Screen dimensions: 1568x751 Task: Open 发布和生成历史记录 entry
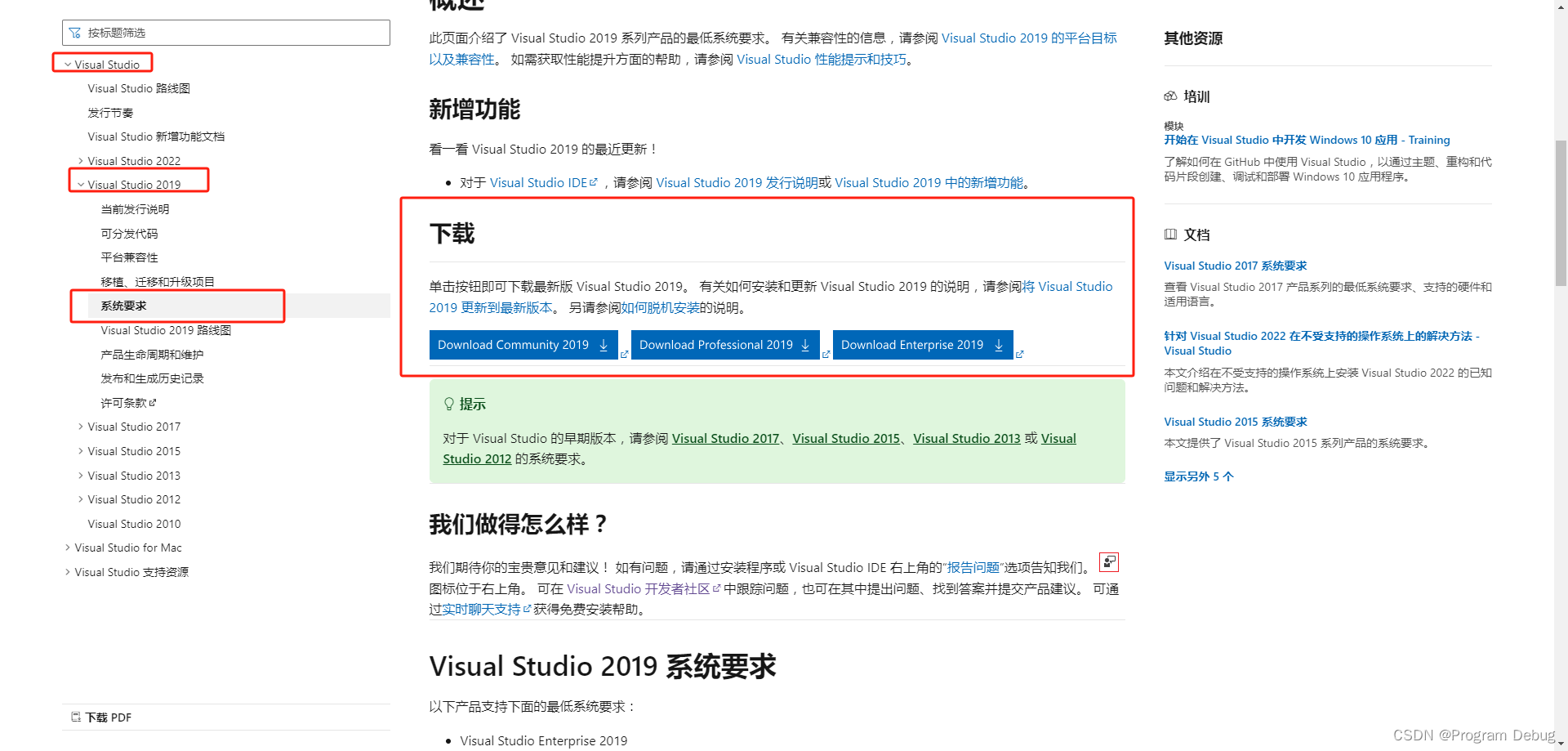[152, 378]
